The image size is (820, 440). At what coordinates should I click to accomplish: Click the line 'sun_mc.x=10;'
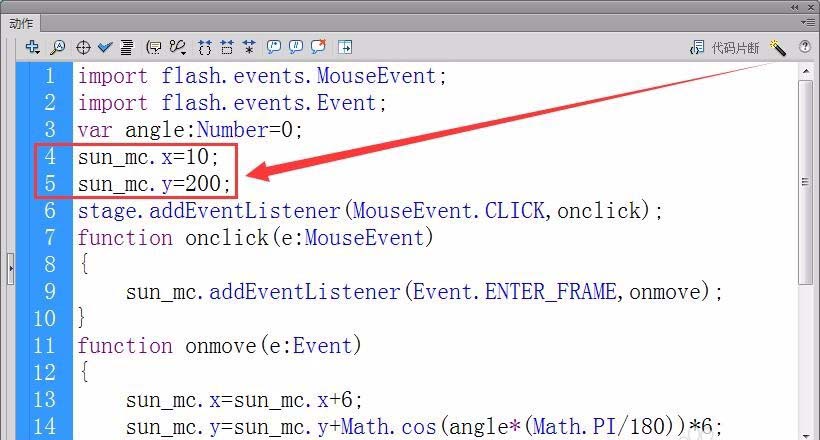tap(149, 157)
